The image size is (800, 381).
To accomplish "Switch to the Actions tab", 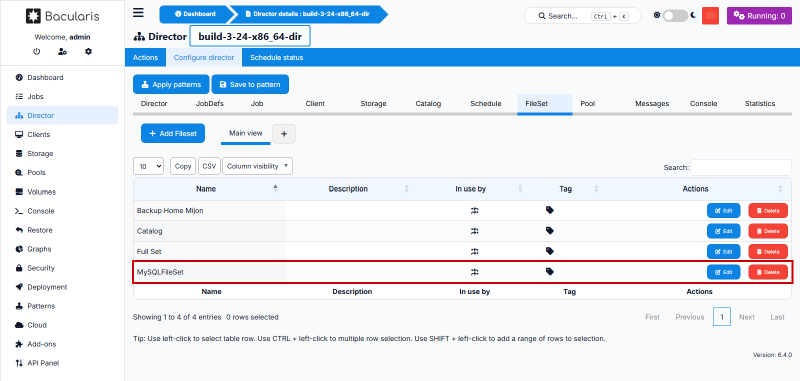I will tap(145, 58).
